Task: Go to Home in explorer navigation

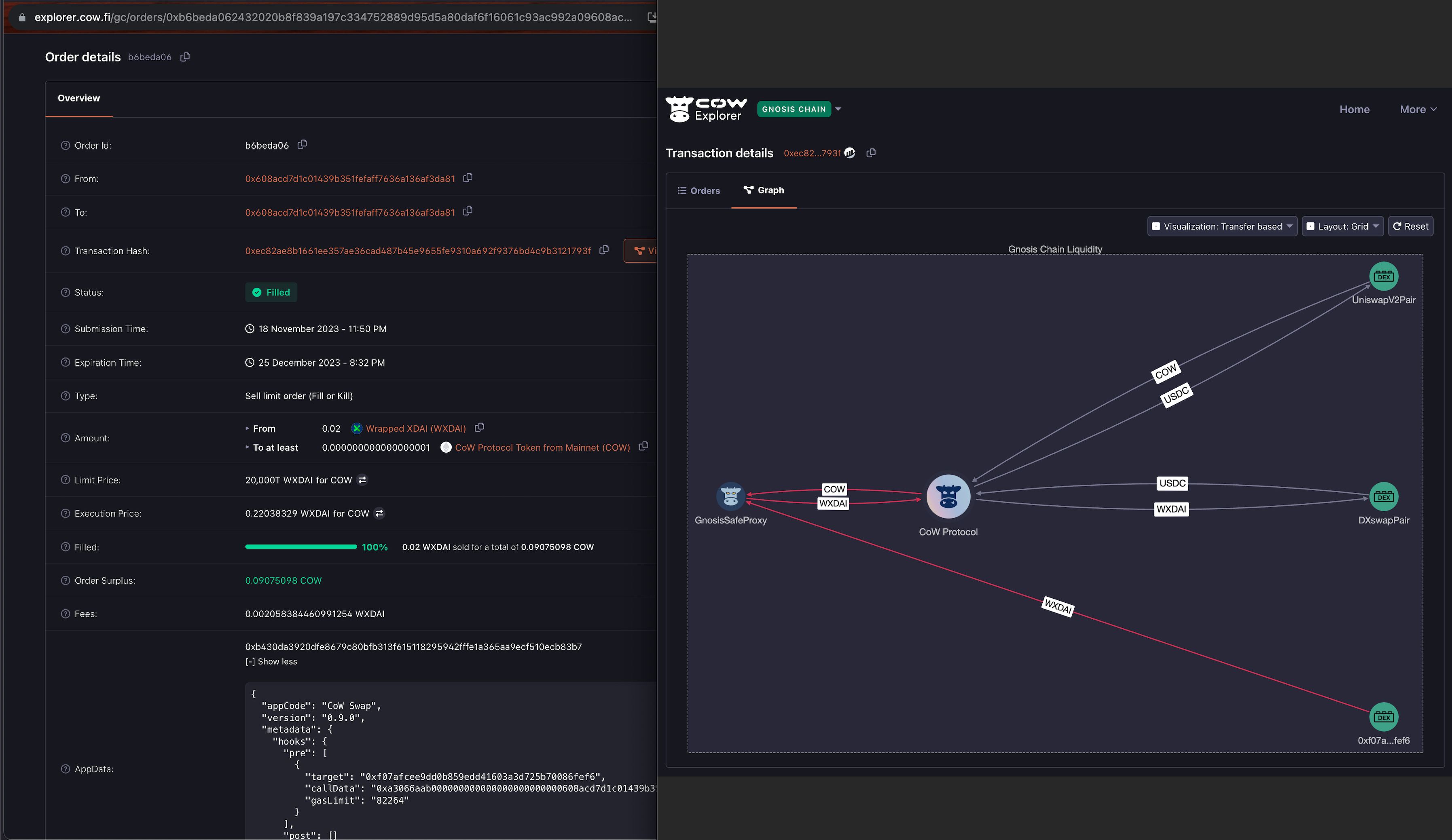Action: click(1354, 110)
